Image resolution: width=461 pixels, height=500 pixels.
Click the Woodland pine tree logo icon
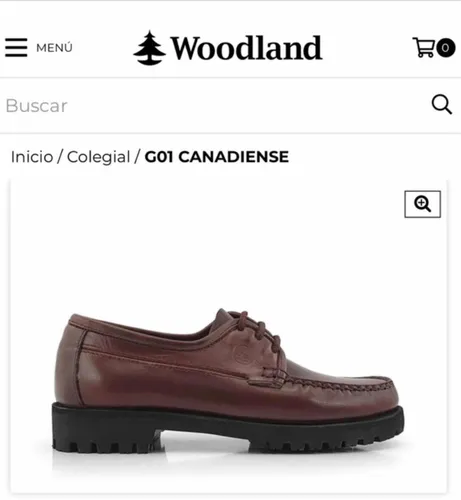pyautogui.click(x=149, y=48)
